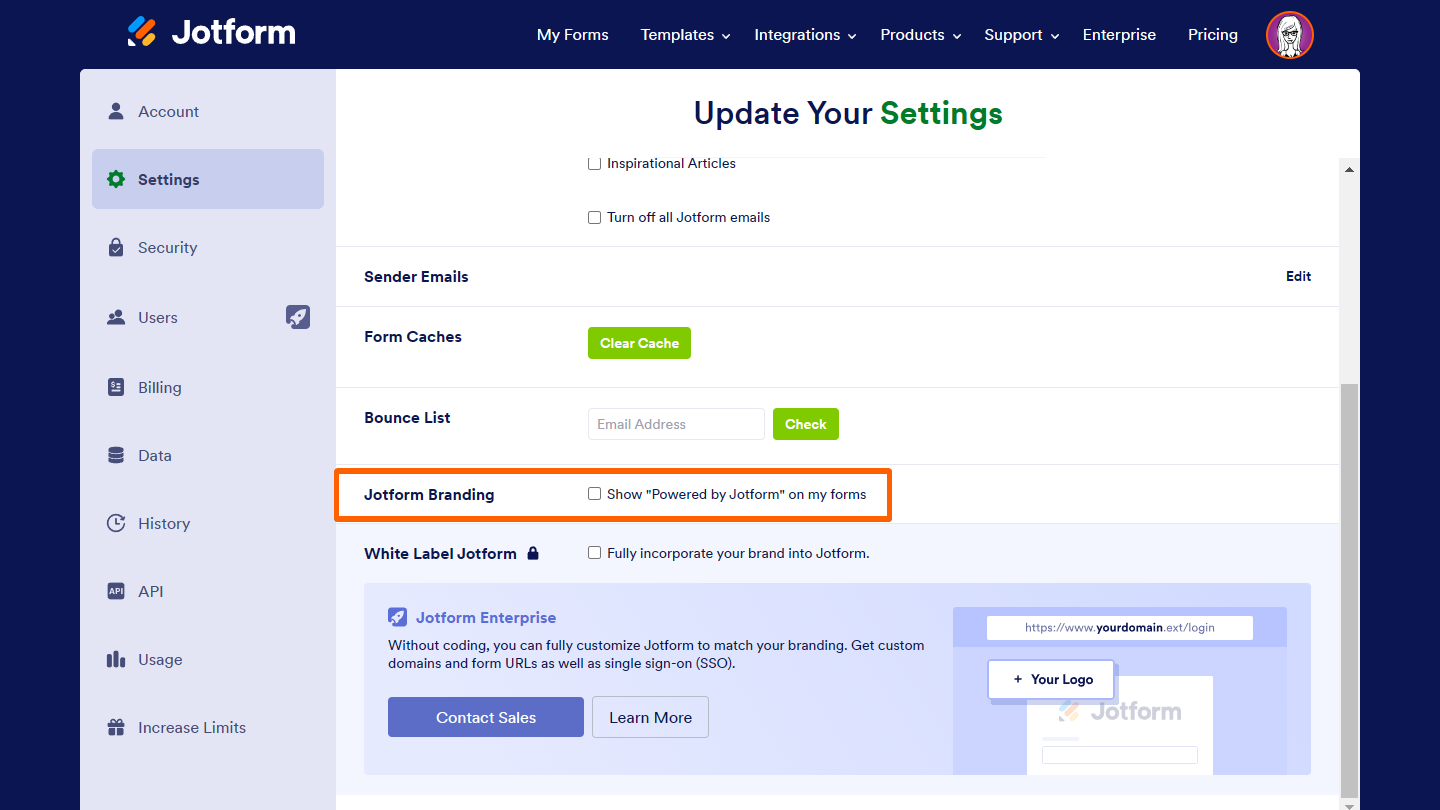Click the Form Caches label
This screenshot has height=810, width=1440.
413,336
